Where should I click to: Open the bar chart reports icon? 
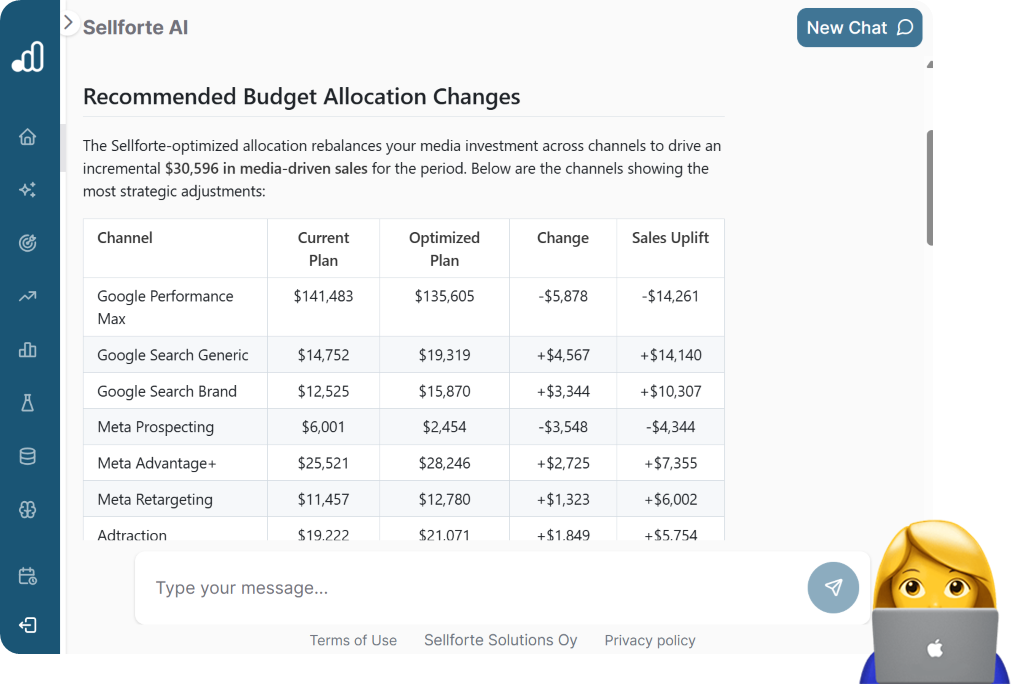(x=28, y=350)
